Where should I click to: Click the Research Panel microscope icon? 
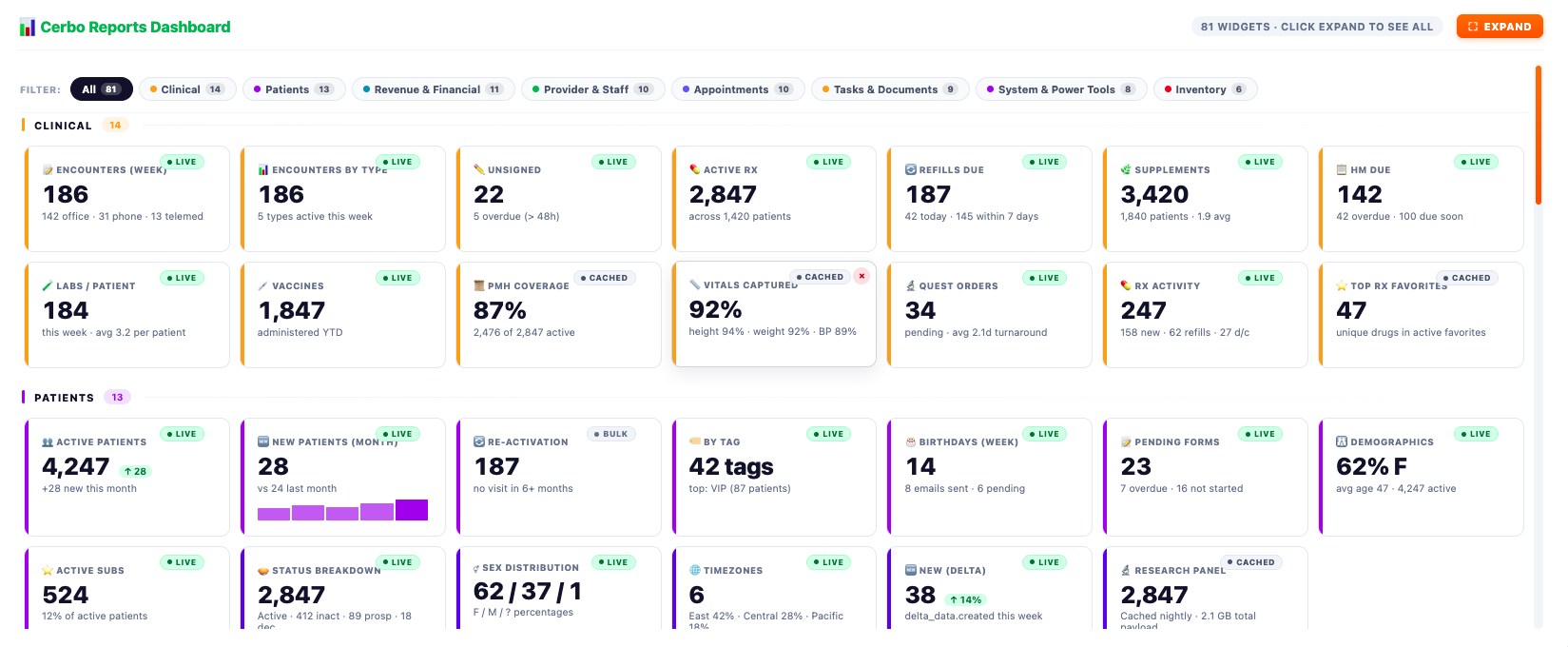pyautogui.click(x=1126, y=571)
